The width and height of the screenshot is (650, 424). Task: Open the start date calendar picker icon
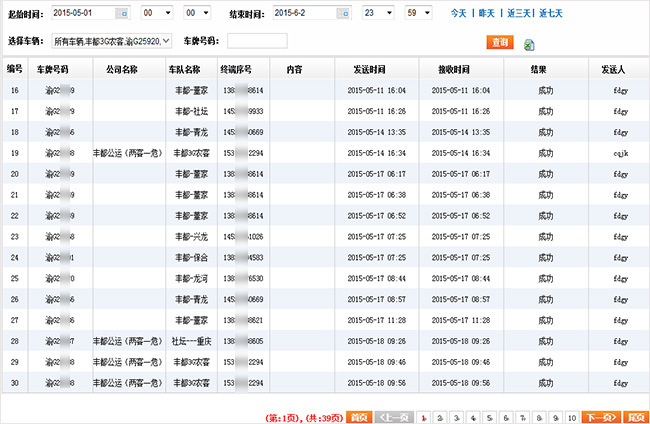point(122,13)
